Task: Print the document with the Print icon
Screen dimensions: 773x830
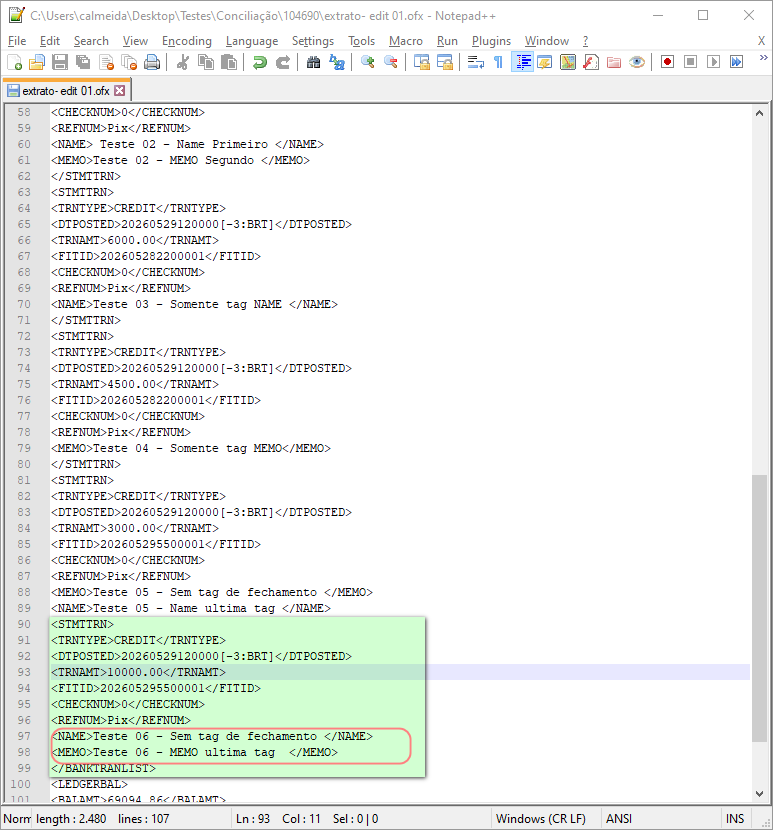Action: 152,62
